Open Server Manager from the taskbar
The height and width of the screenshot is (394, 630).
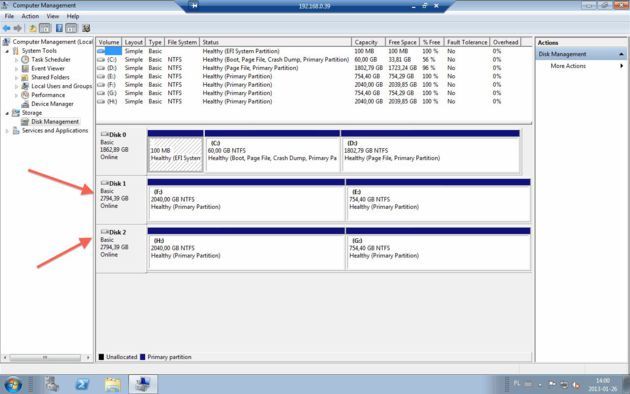[x=52, y=384]
